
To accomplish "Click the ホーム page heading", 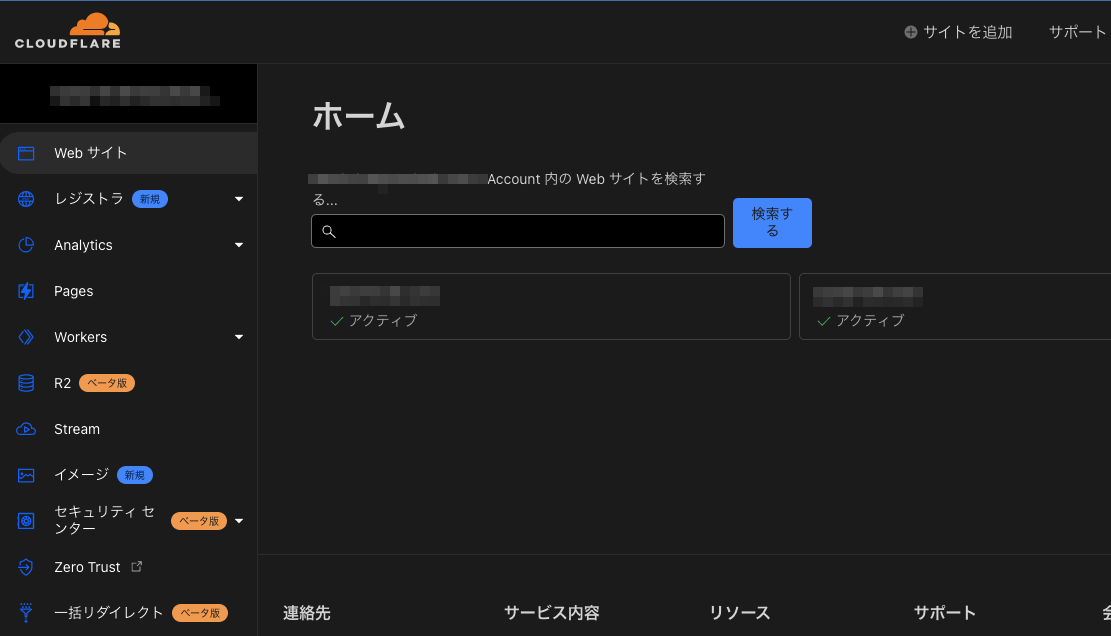I will coord(359,115).
